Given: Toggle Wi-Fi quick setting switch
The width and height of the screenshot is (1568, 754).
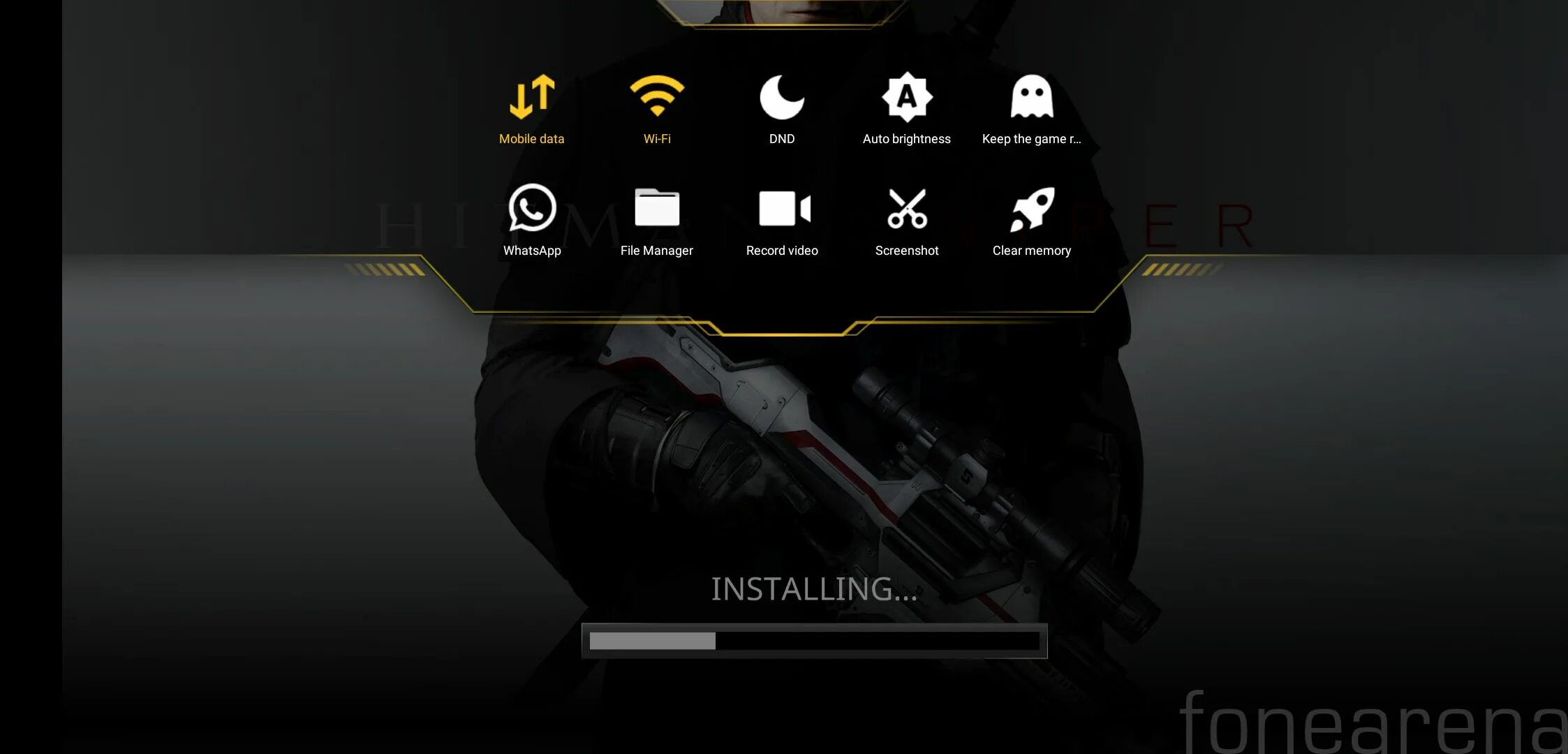Looking at the screenshot, I should coord(657,108).
